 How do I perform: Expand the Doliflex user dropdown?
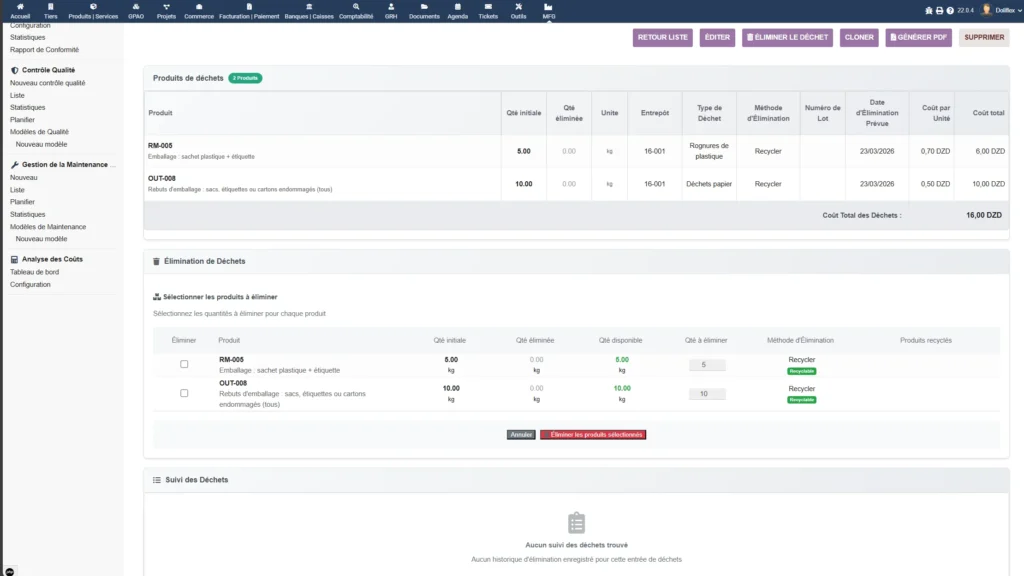[1000, 10]
